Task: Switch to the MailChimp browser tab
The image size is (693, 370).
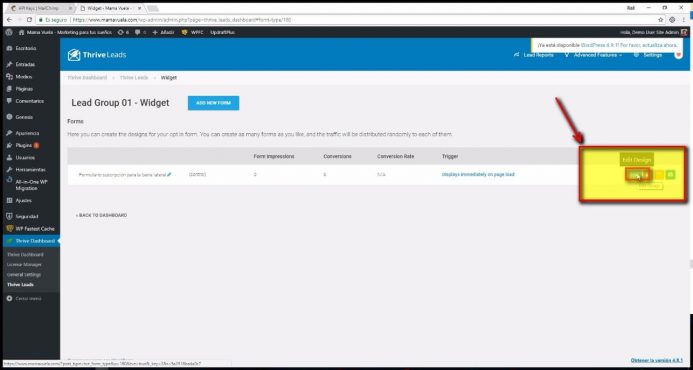Action: (39, 8)
